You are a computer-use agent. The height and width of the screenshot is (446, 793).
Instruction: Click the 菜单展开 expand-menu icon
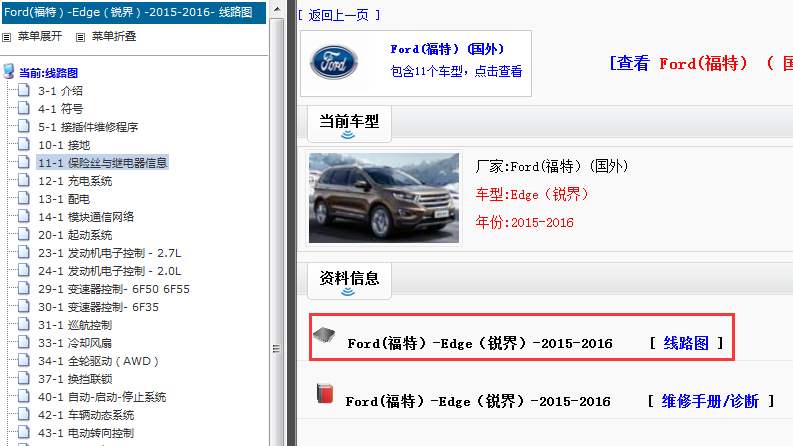pyautogui.click(x=7, y=37)
